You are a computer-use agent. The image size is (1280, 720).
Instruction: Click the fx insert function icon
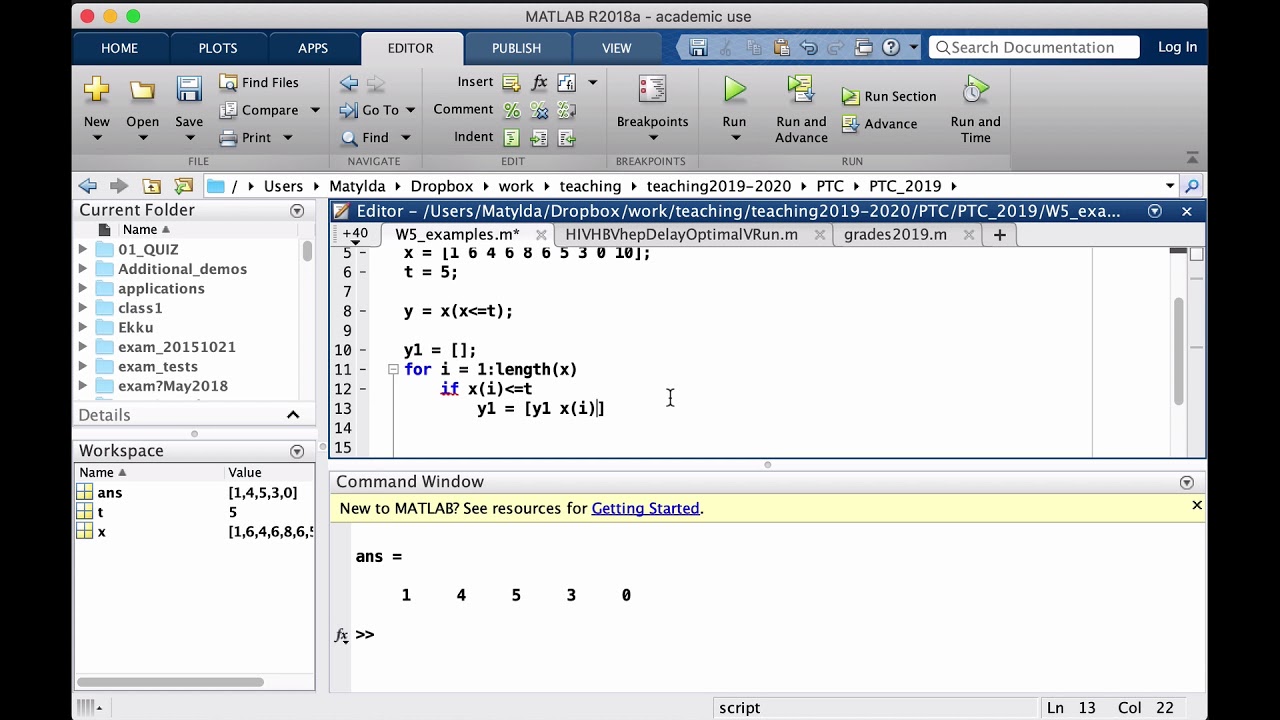click(539, 82)
